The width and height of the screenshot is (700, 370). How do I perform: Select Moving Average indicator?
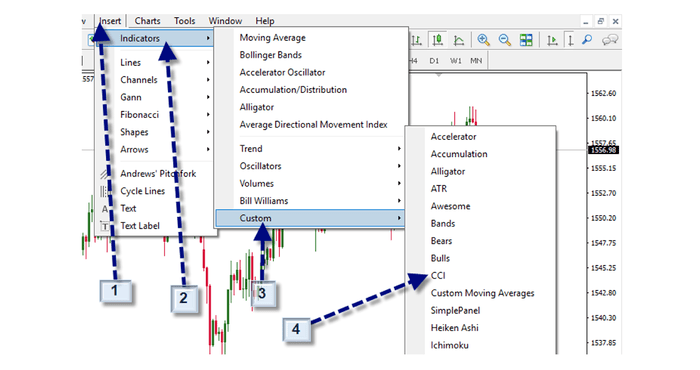pos(272,38)
